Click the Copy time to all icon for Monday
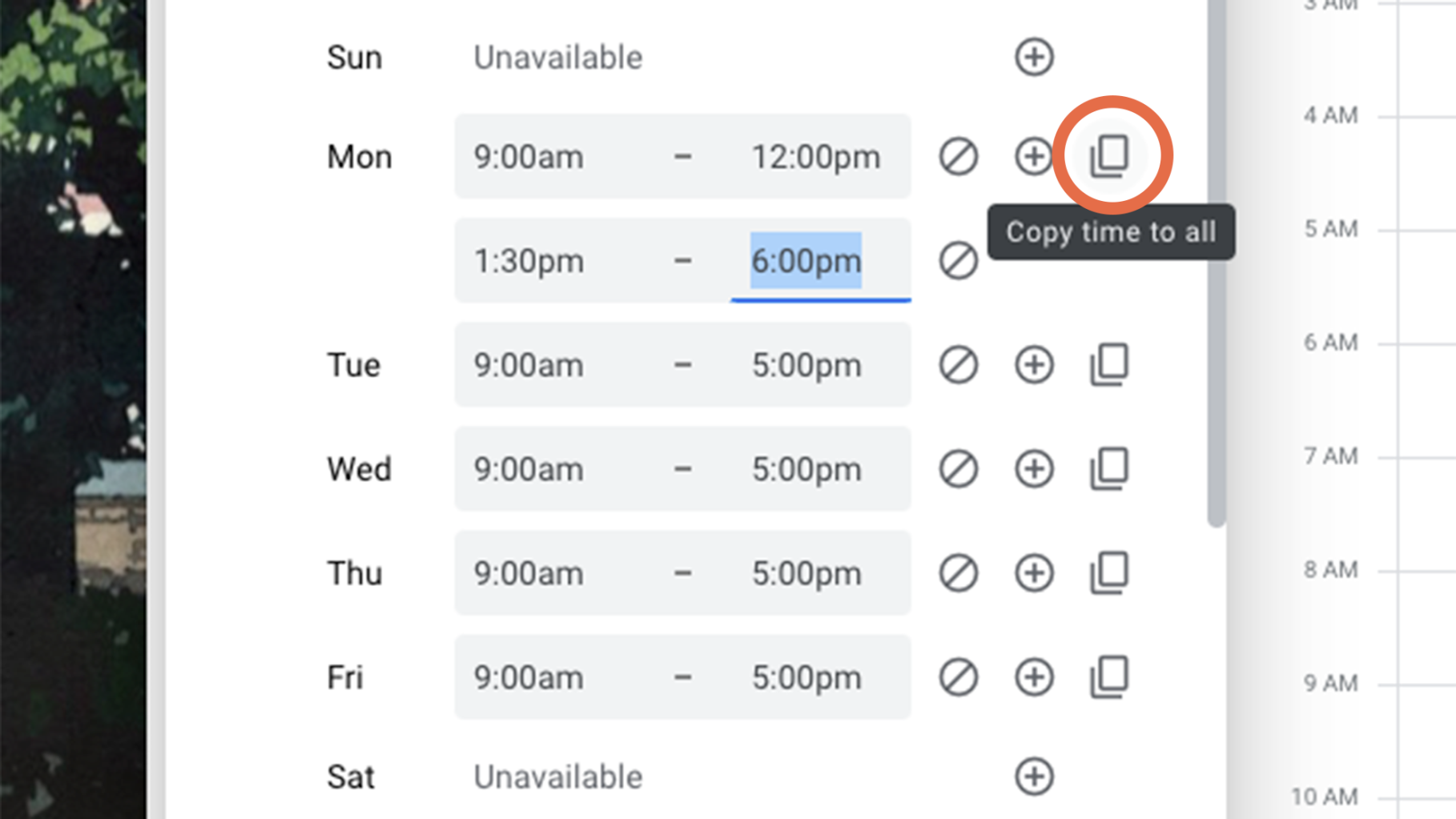 click(x=1109, y=156)
